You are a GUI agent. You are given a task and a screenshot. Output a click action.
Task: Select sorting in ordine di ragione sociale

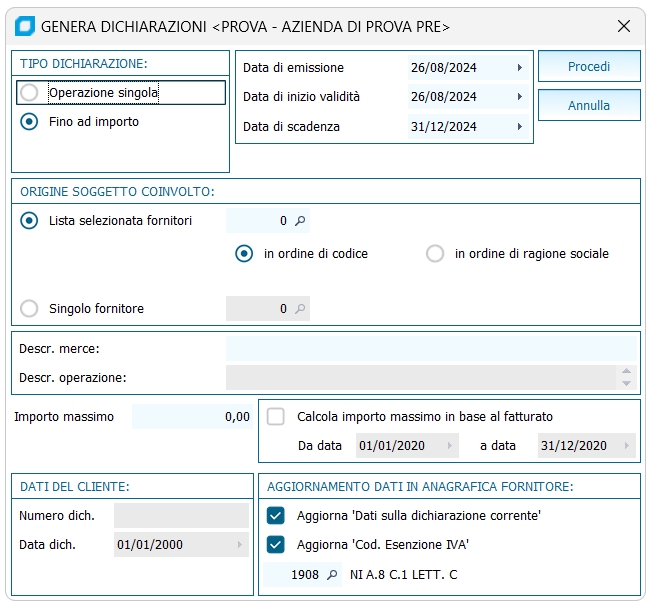[435, 254]
